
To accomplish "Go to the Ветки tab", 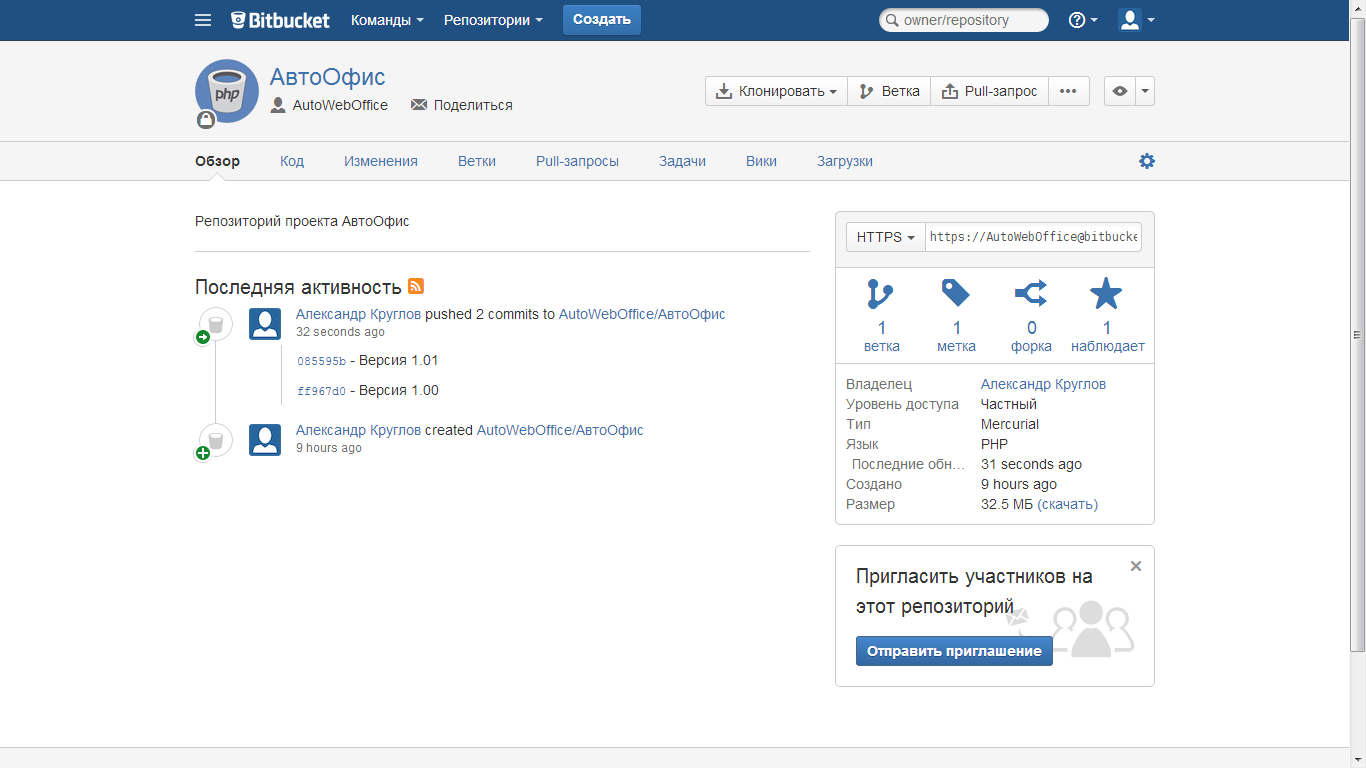I will pyautogui.click(x=477, y=161).
